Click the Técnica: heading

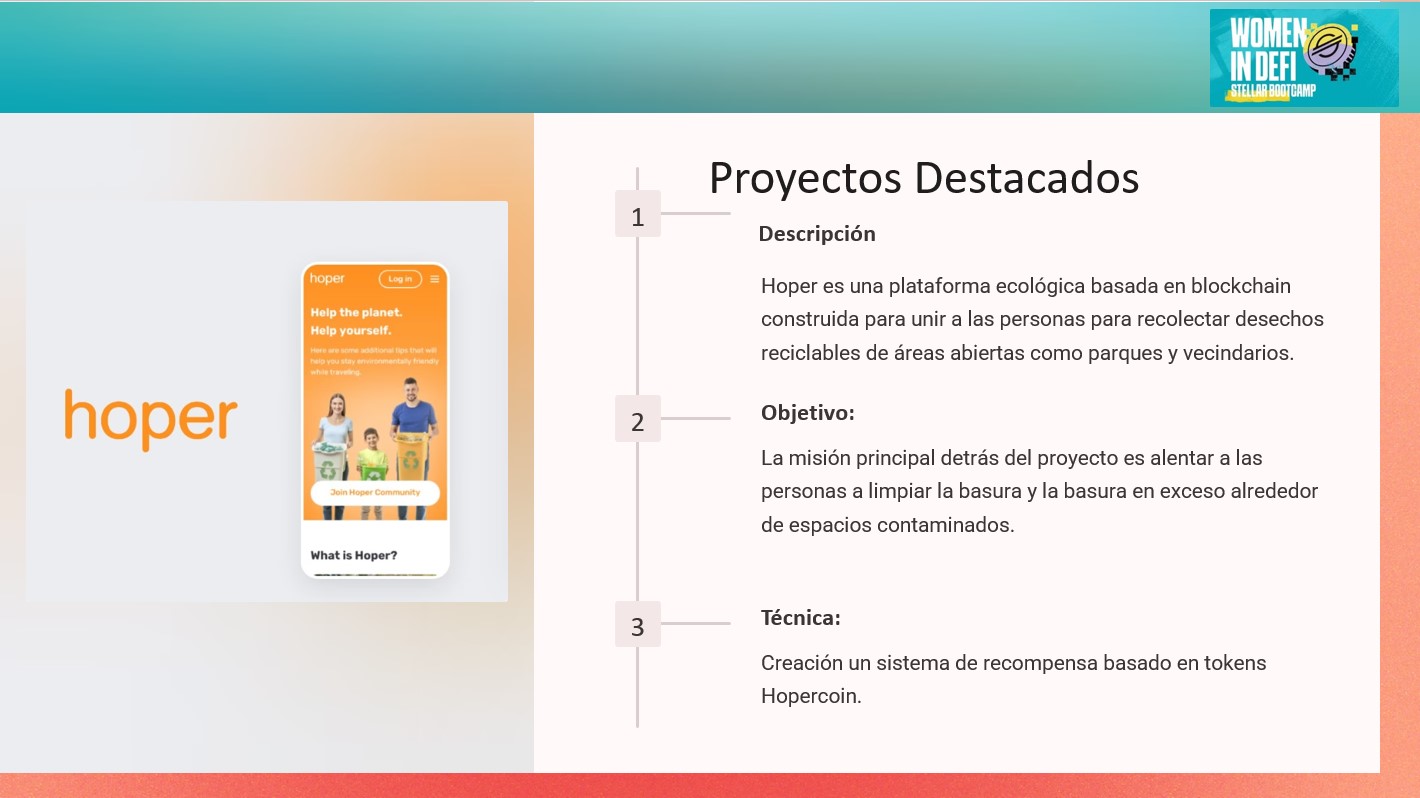click(x=801, y=618)
